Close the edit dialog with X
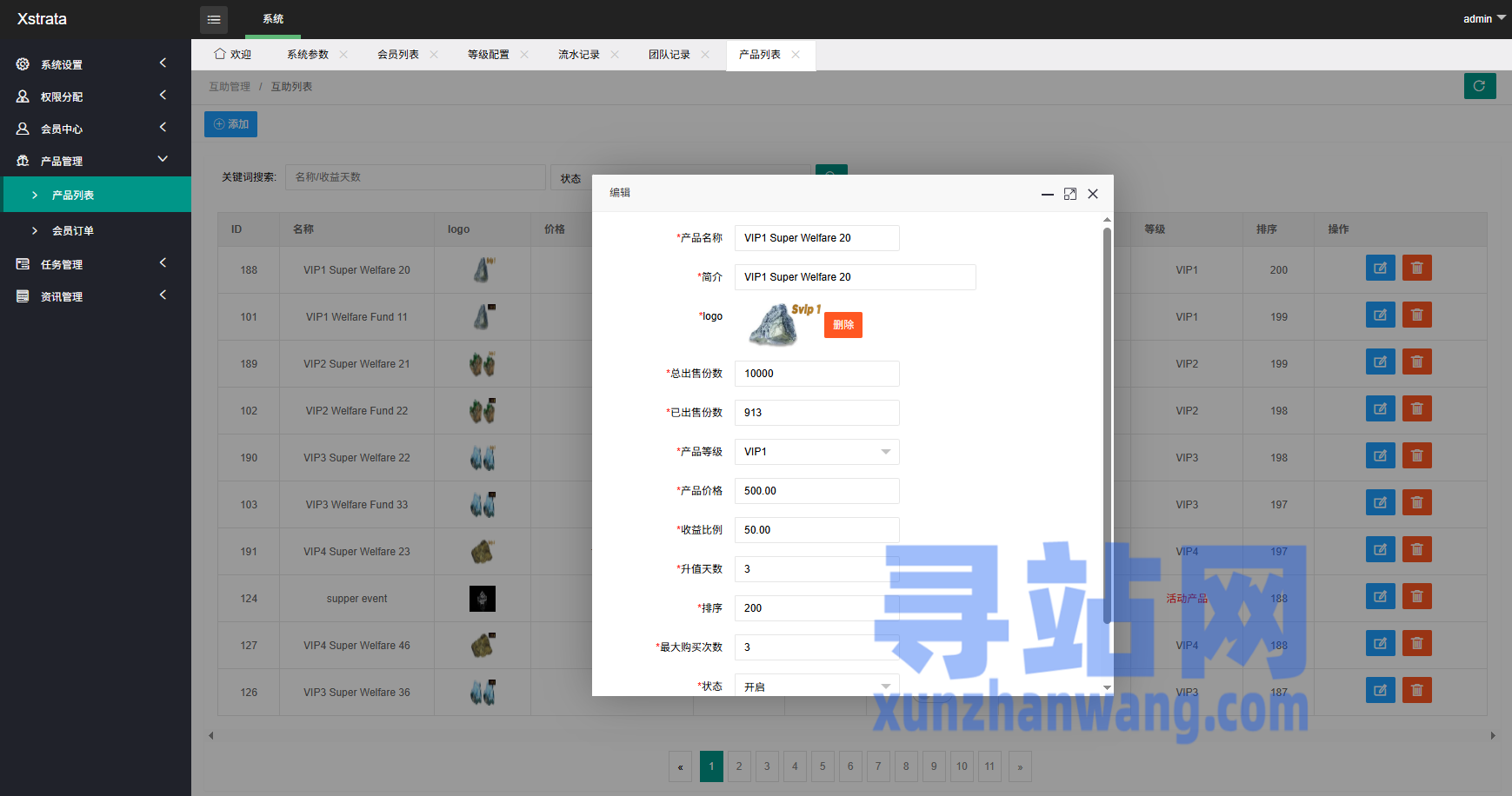 coord(1093,194)
